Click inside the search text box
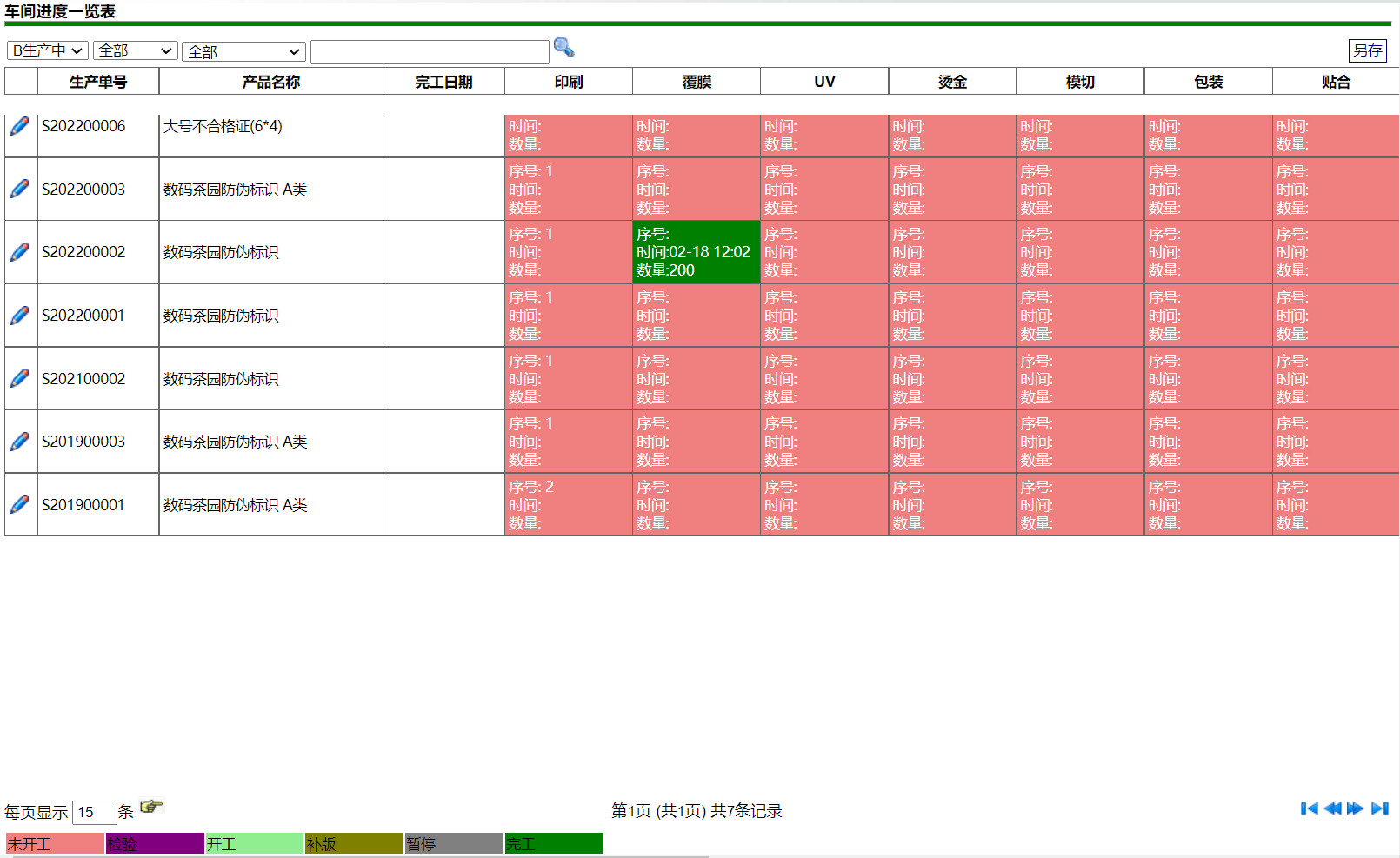Image resolution: width=1400 pixels, height=858 pixels. coord(430,50)
